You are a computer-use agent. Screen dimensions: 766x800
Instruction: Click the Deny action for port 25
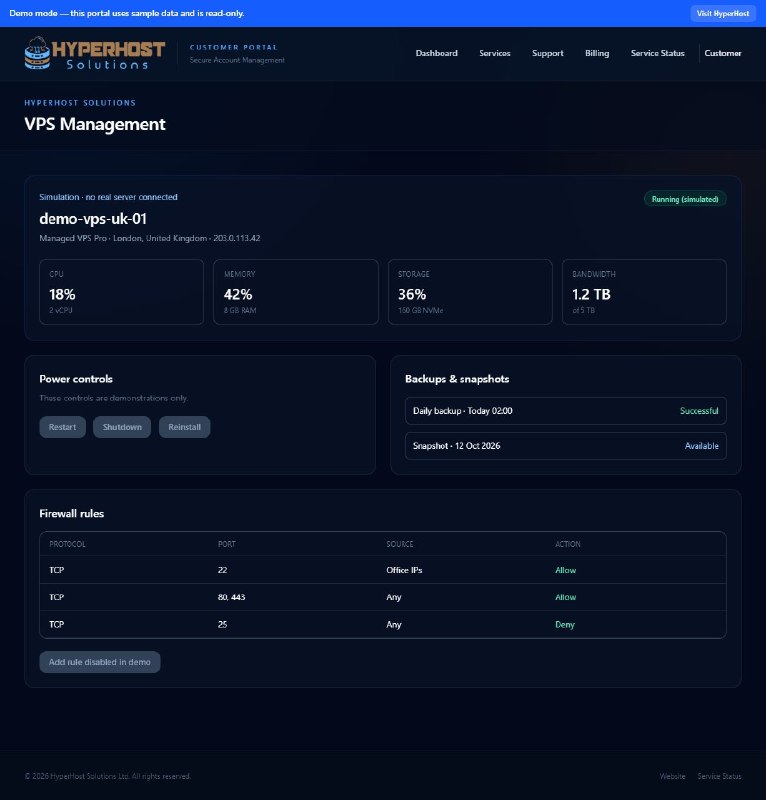coord(565,624)
